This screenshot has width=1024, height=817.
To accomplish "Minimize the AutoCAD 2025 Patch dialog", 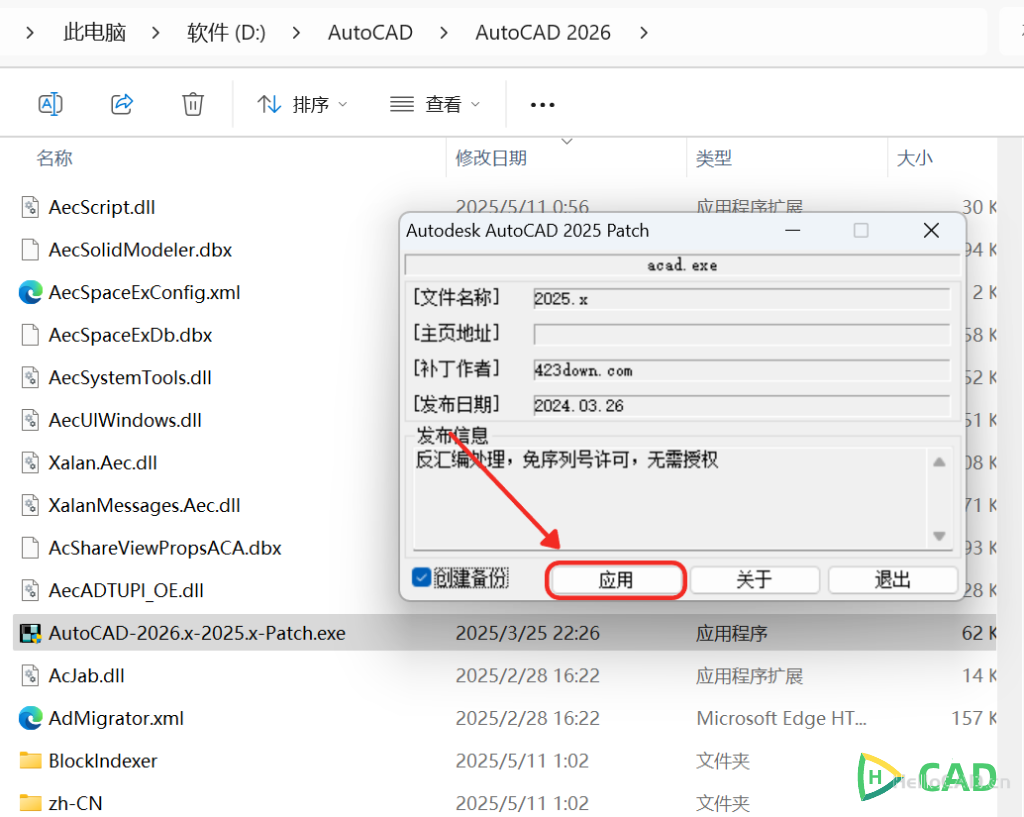I will (793, 231).
